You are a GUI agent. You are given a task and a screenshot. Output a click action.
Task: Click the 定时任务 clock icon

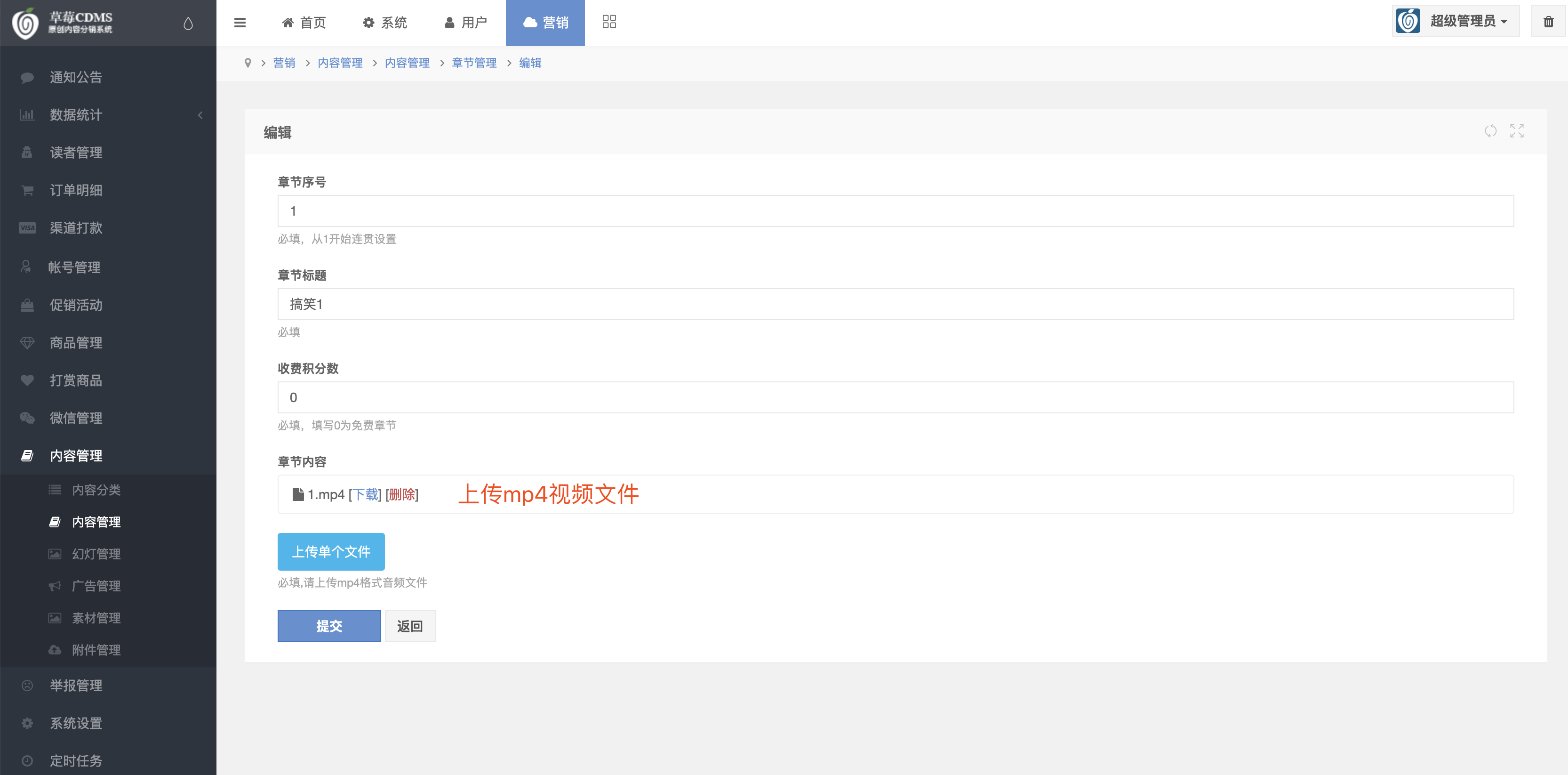[x=27, y=761]
